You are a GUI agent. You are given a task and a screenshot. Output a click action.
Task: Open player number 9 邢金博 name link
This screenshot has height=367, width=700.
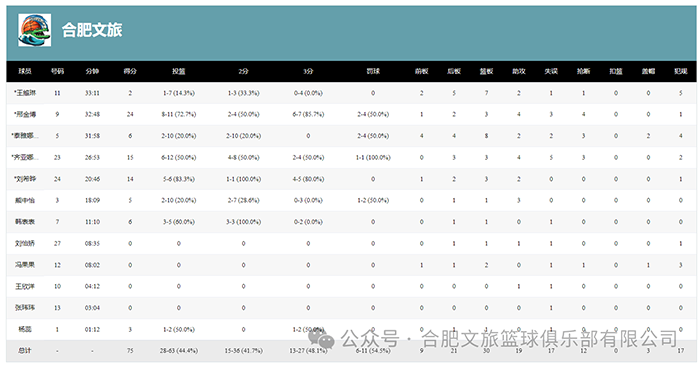pos(25,114)
